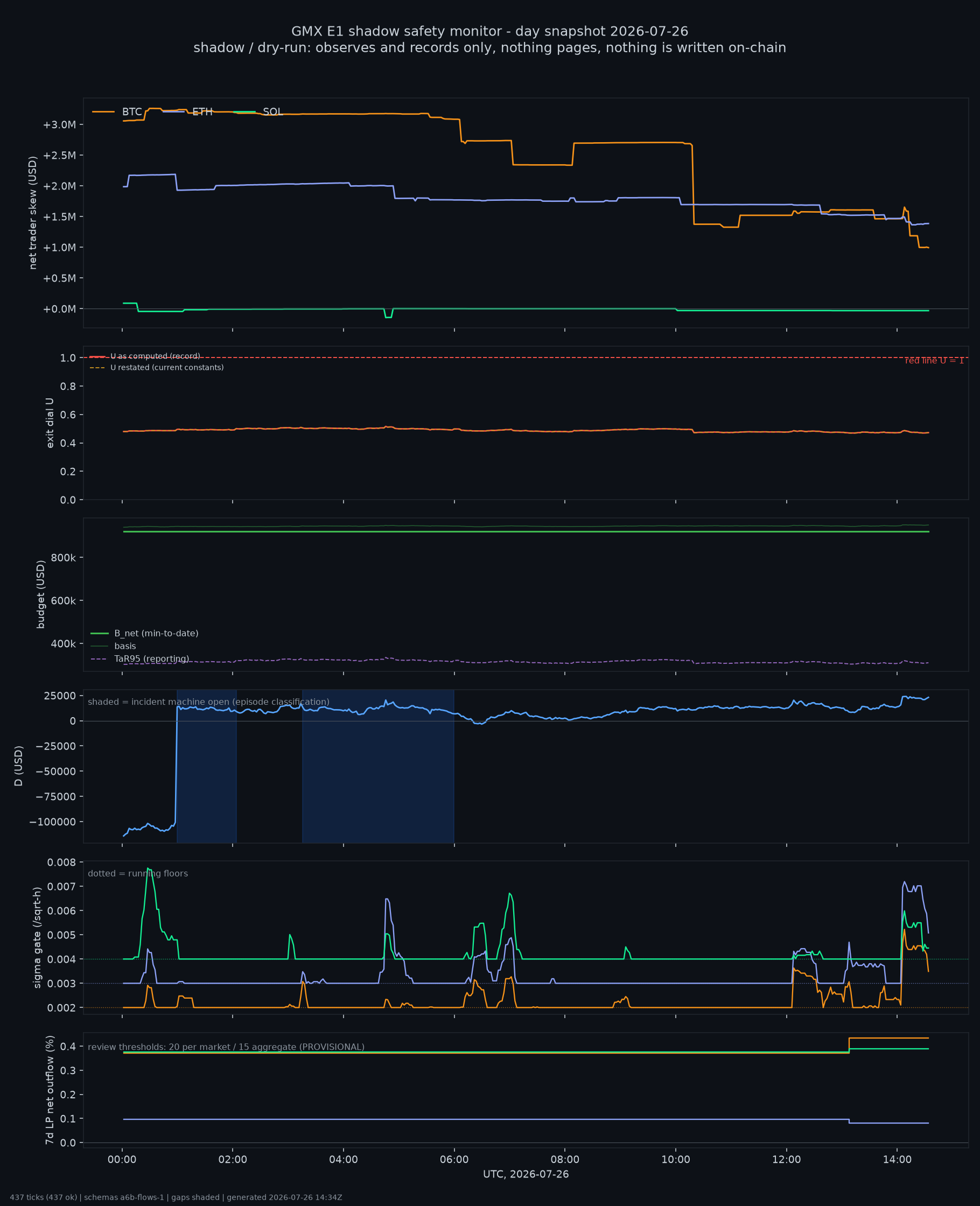The width and height of the screenshot is (980, 1206).
Task: Click the '0.005' sigma gate tick label
Action: 61,935
